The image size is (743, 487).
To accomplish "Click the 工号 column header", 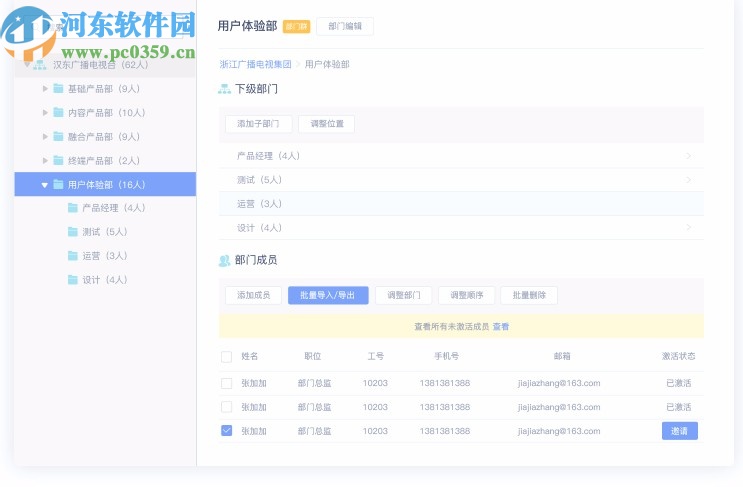I will [x=376, y=356].
